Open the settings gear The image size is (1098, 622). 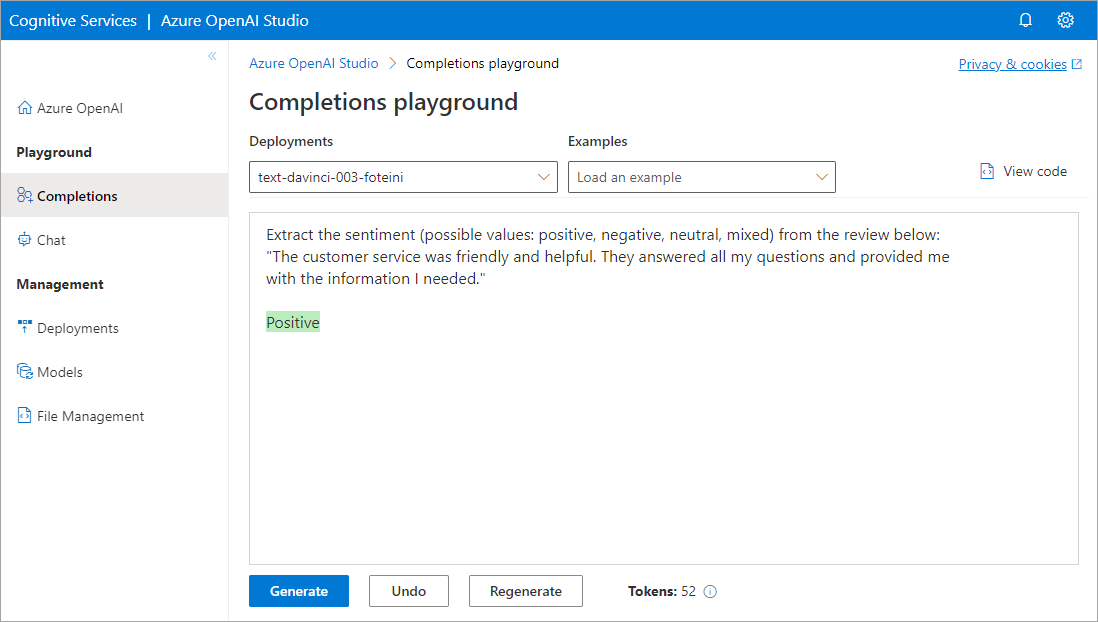click(x=1065, y=19)
